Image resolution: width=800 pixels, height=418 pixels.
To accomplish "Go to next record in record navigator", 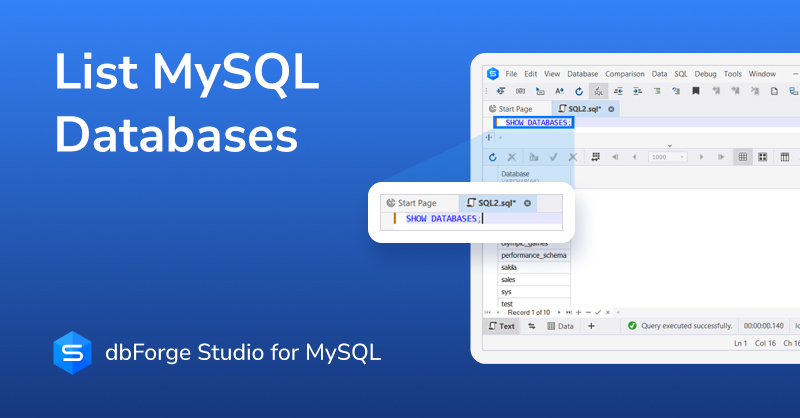I will [x=559, y=312].
